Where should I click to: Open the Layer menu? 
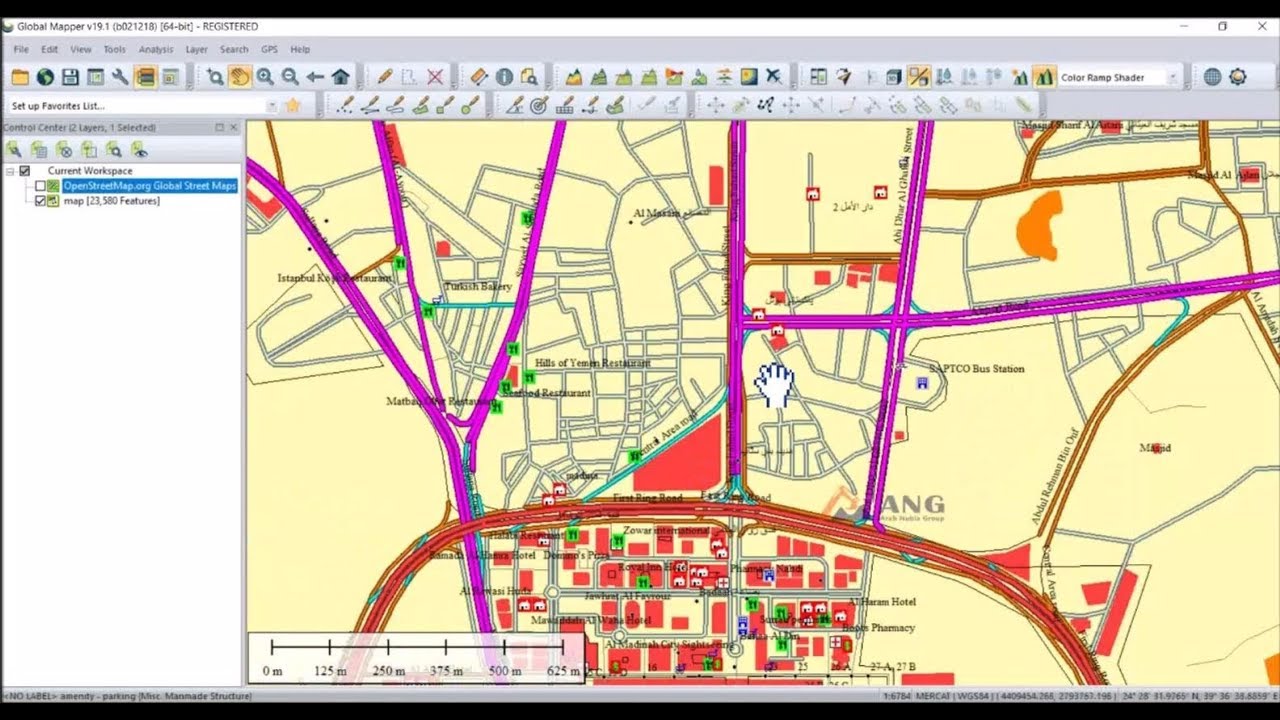click(x=196, y=49)
